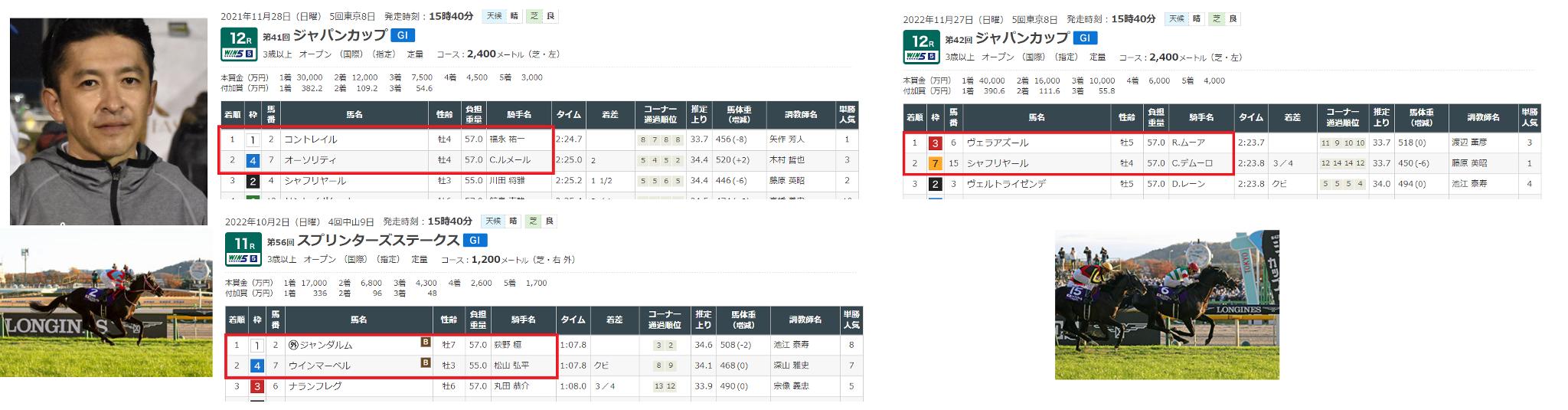Click the red frame 3 box for ヴェラアズール
The width and height of the screenshot is (1568, 410).
pos(935,143)
